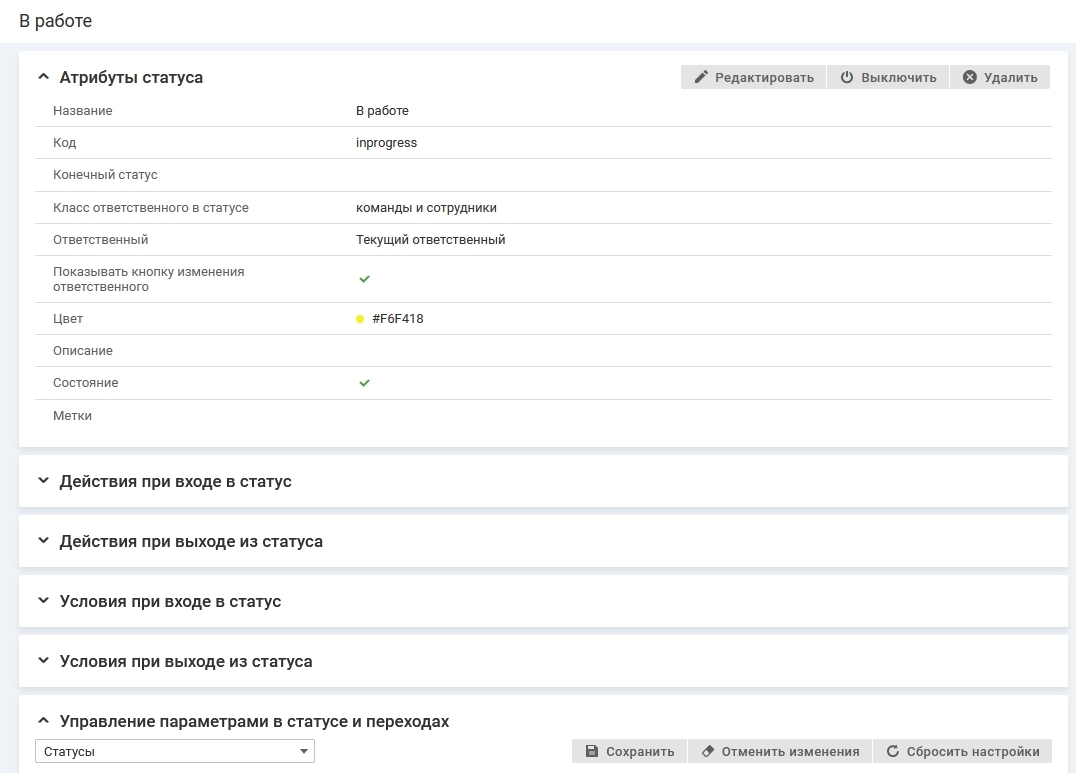
Task: Collapse the Атрибуты статуса section
Action: (43, 77)
